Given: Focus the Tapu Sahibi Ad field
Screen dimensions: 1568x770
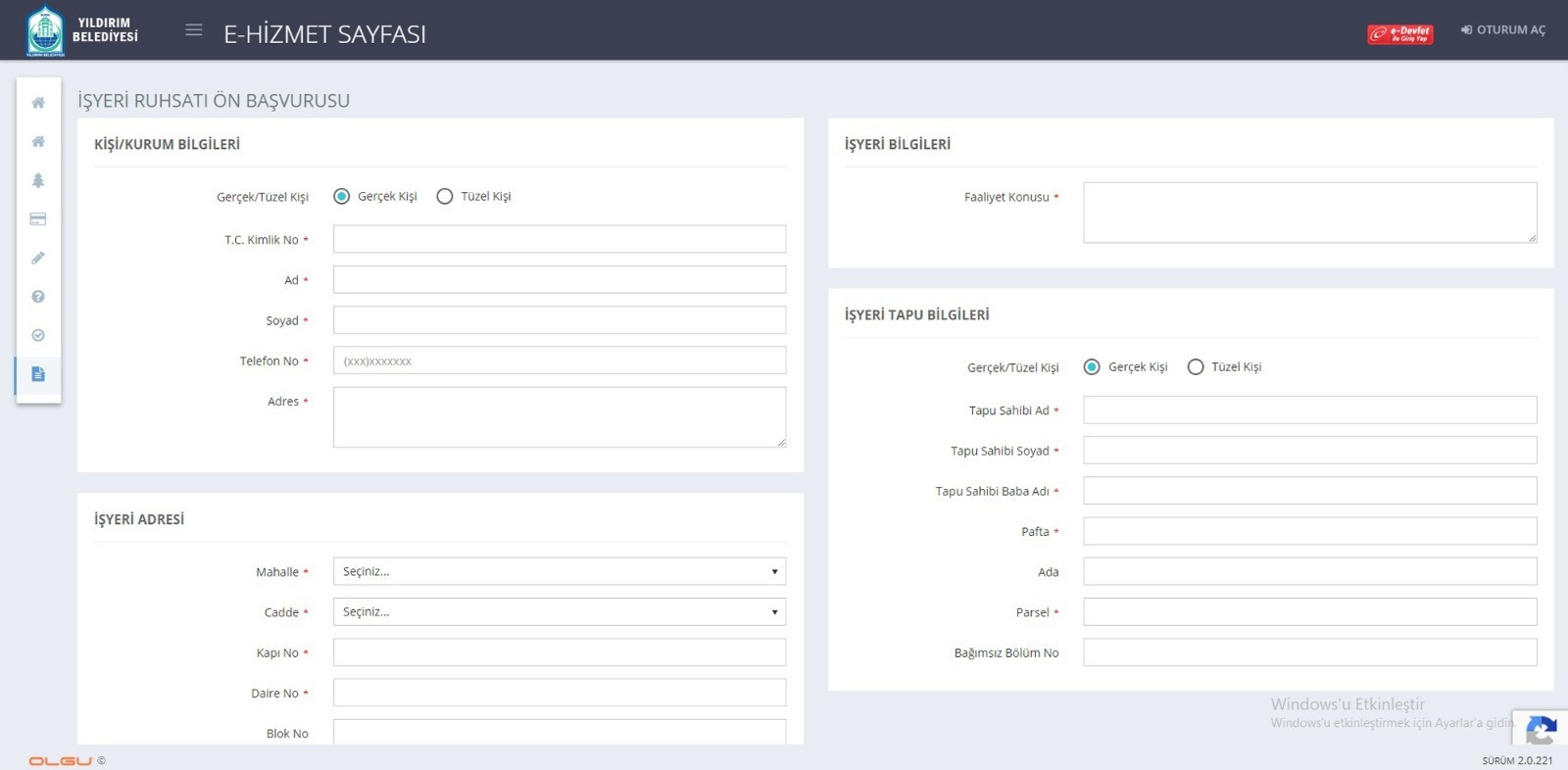Looking at the screenshot, I should 1310,409.
